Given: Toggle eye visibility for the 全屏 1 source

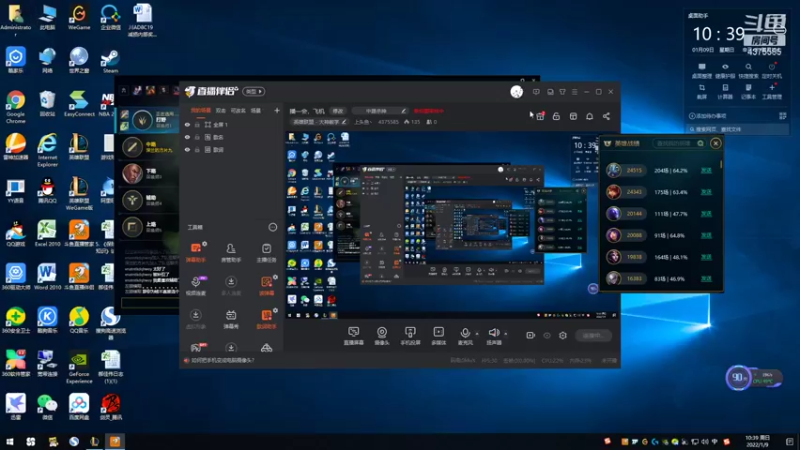Looking at the screenshot, I should (187, 124).
